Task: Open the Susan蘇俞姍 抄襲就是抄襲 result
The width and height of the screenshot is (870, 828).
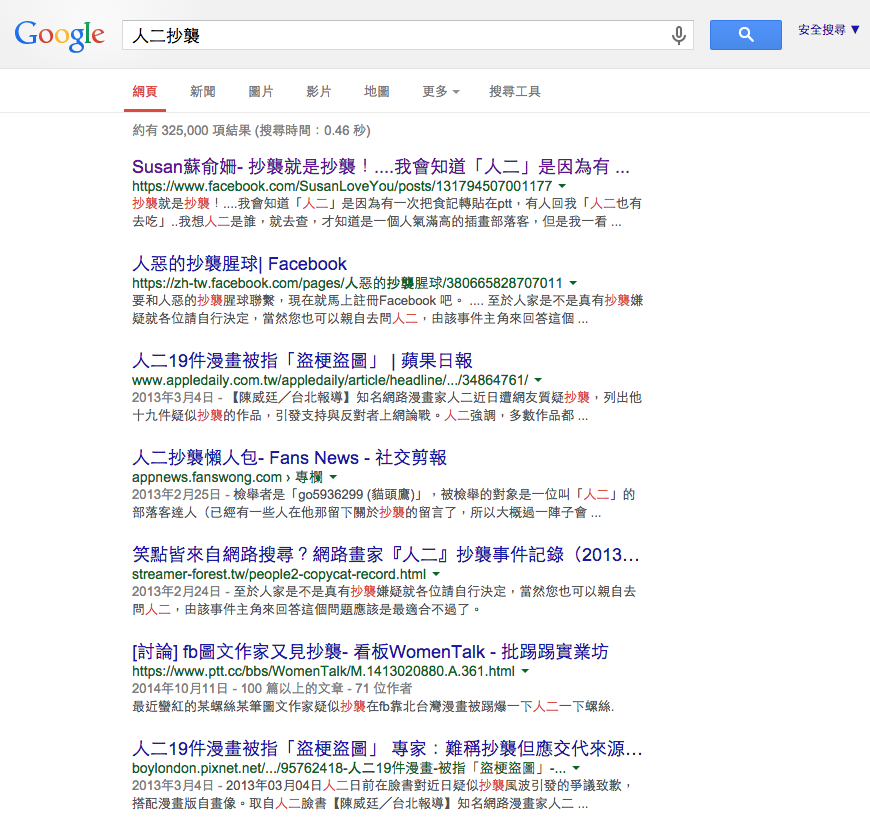Action: [x=381, y=166]
